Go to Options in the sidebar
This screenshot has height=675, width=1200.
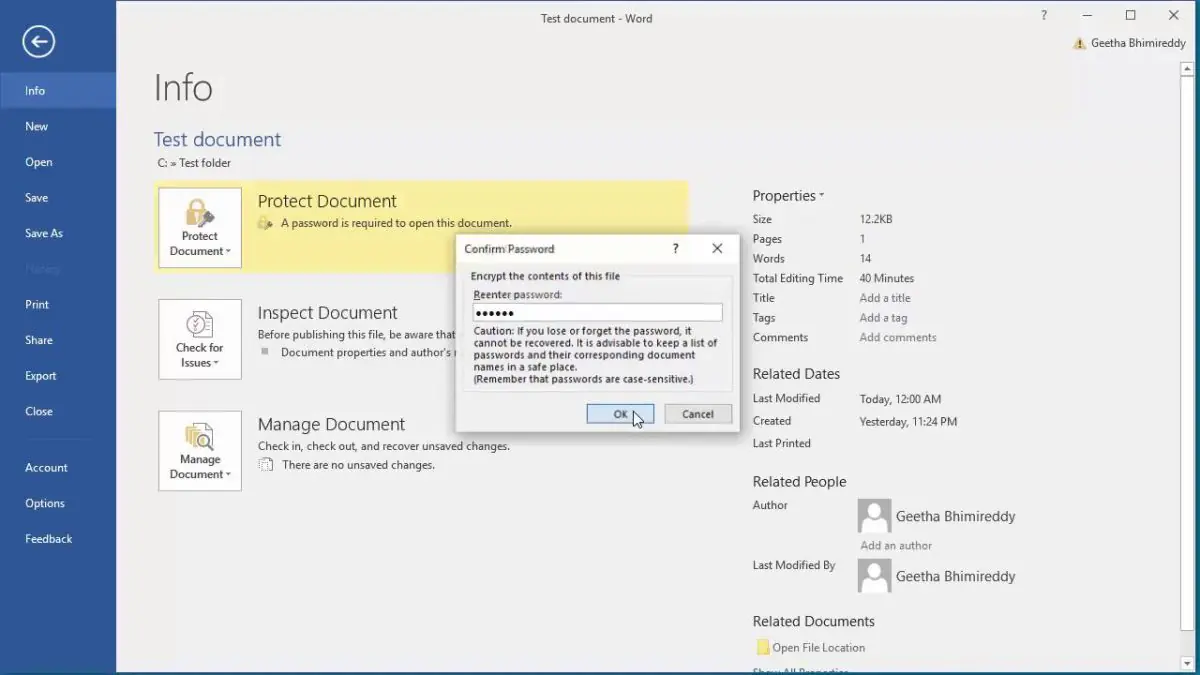[45, 503]
